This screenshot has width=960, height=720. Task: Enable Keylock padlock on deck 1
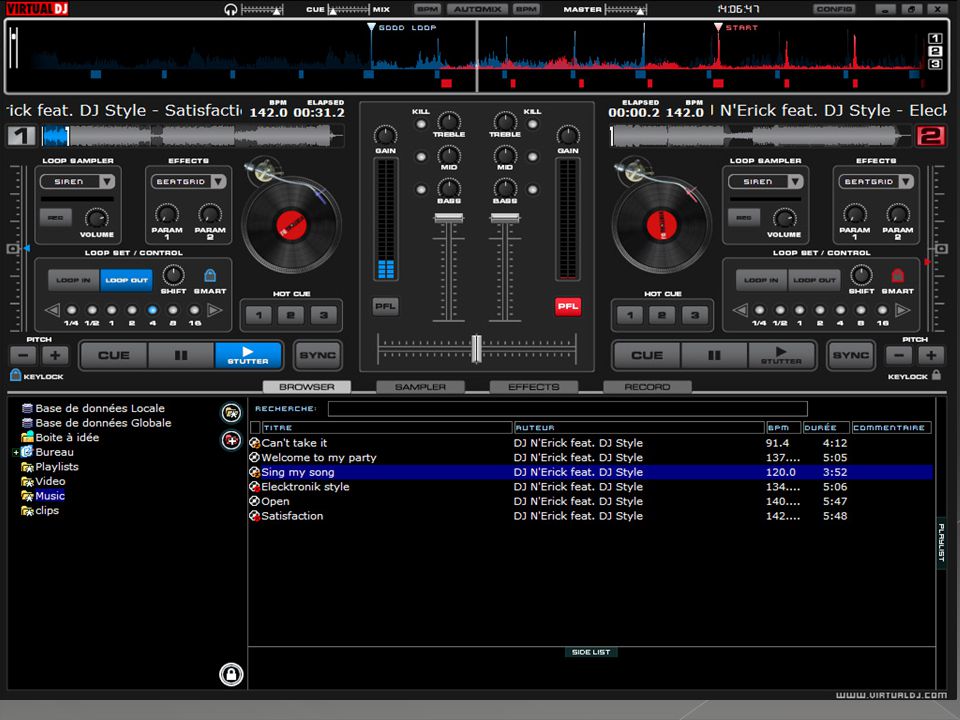[x=15, y=375]
